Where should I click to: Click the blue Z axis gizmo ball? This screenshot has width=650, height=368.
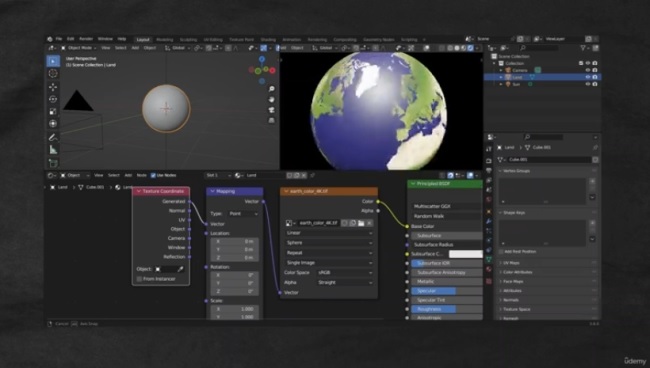coord(262,60)
